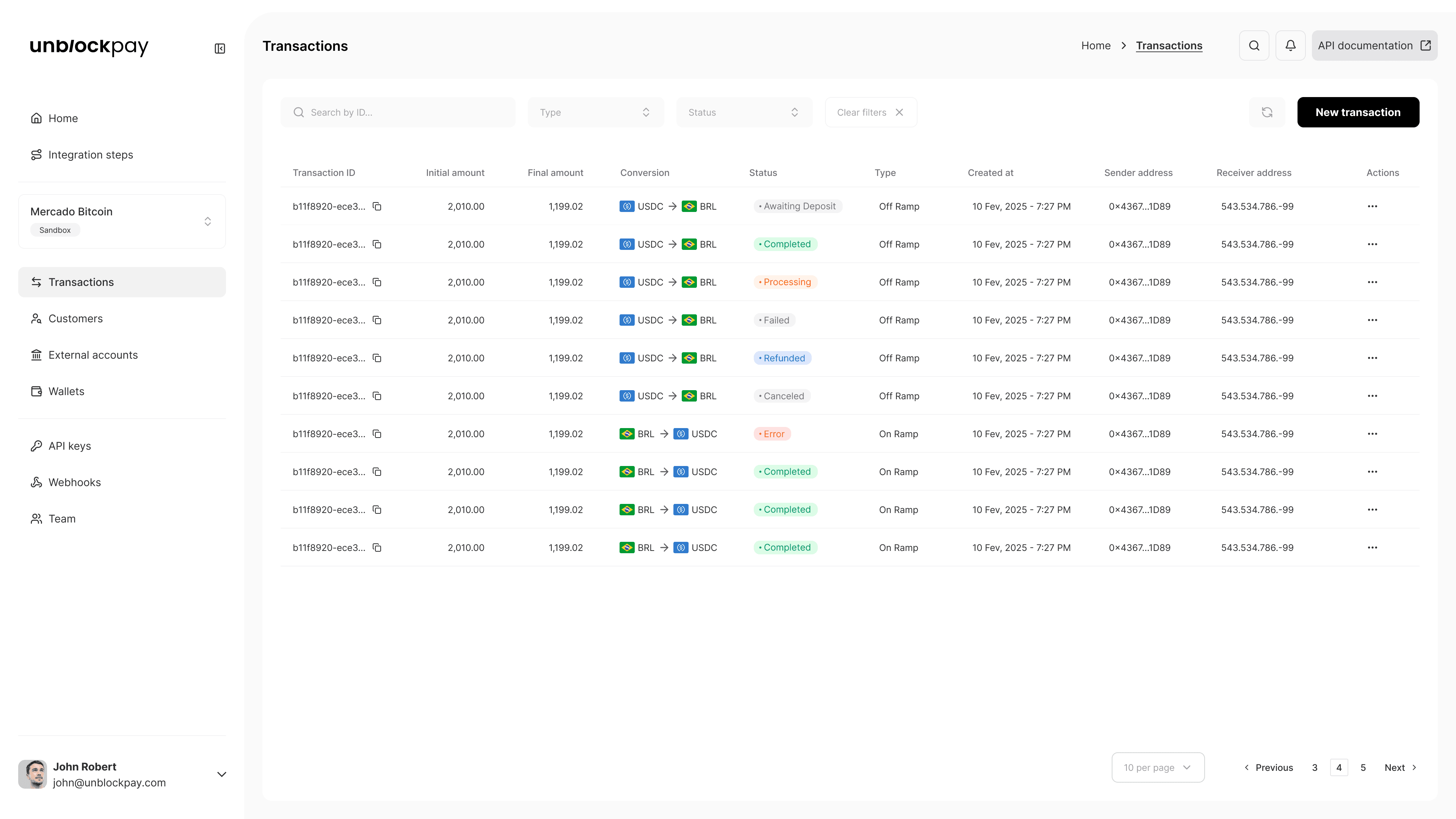The image size is (1456, 819).
Task: Open API documentation link
Action: 1374,46
